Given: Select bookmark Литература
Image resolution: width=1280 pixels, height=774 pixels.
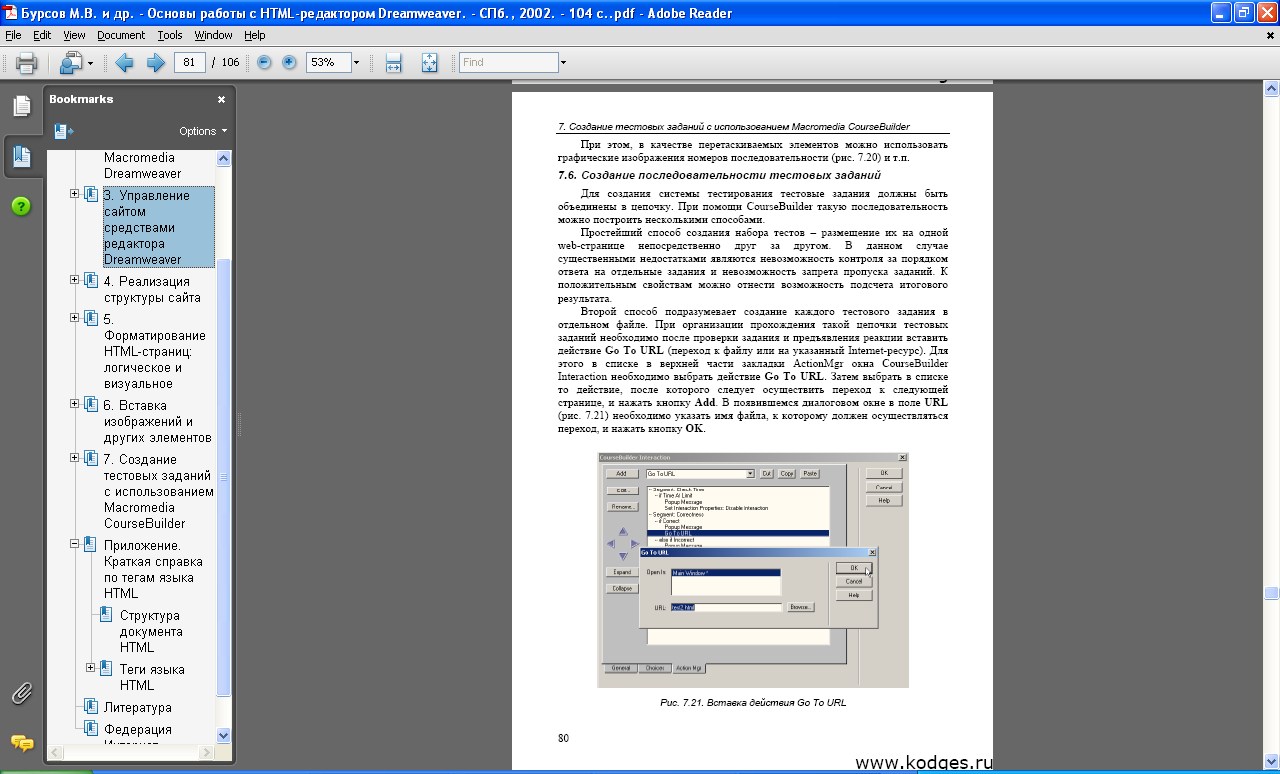Looking at the screenshot, I should click(138, 708).
